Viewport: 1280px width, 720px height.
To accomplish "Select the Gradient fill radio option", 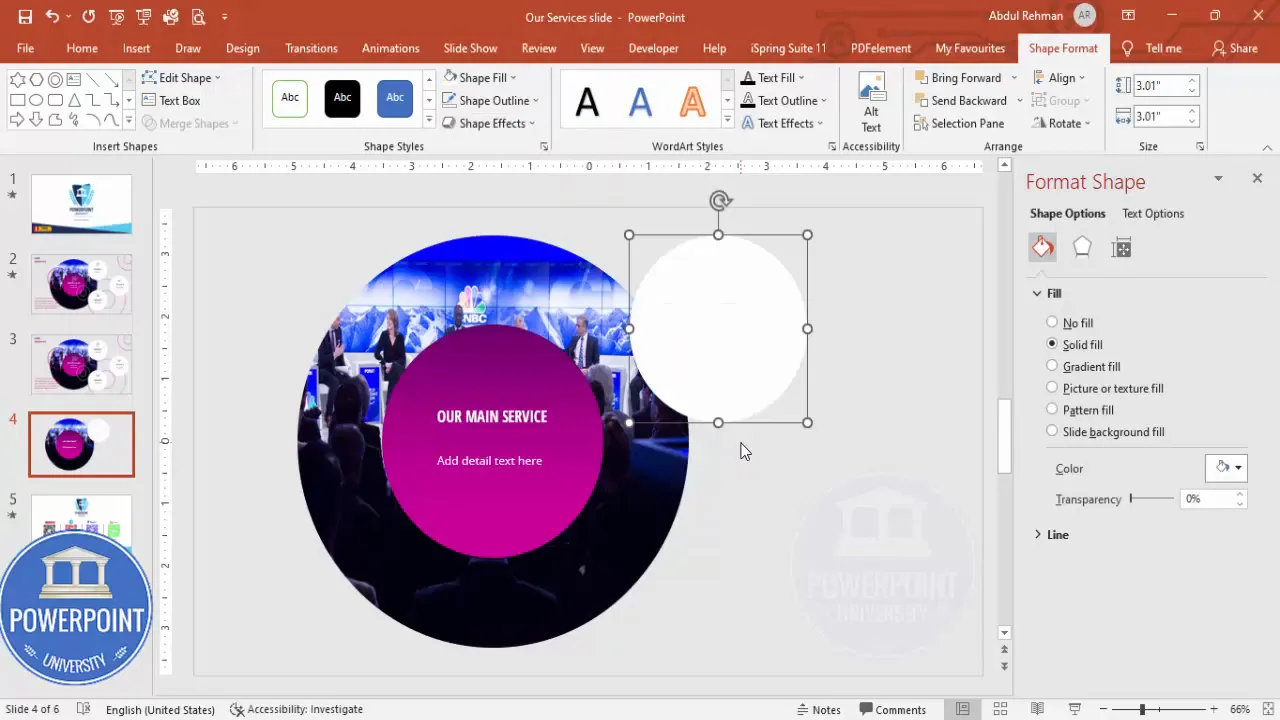I will pos(1052,366).
